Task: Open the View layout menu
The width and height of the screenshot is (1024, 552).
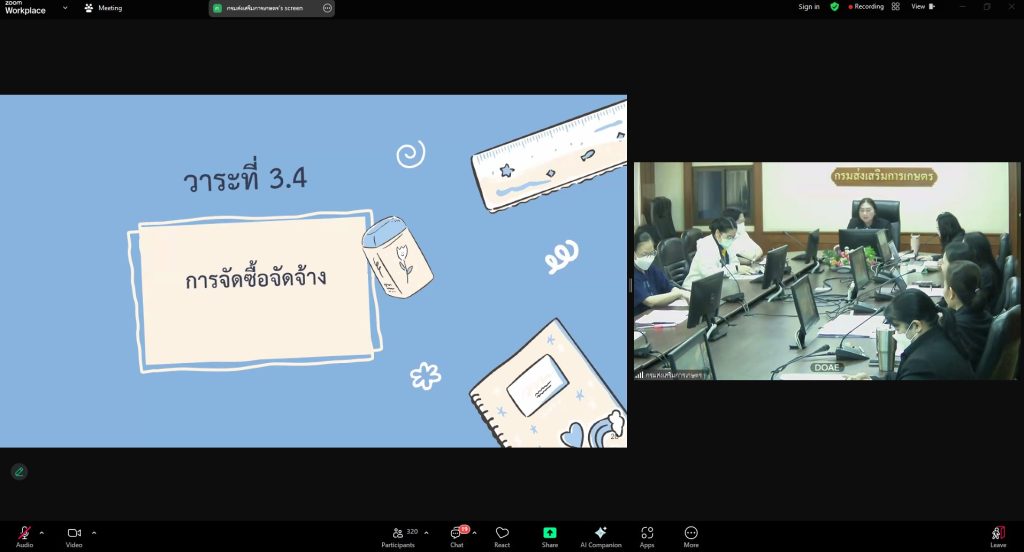Action: coord(922,7)
